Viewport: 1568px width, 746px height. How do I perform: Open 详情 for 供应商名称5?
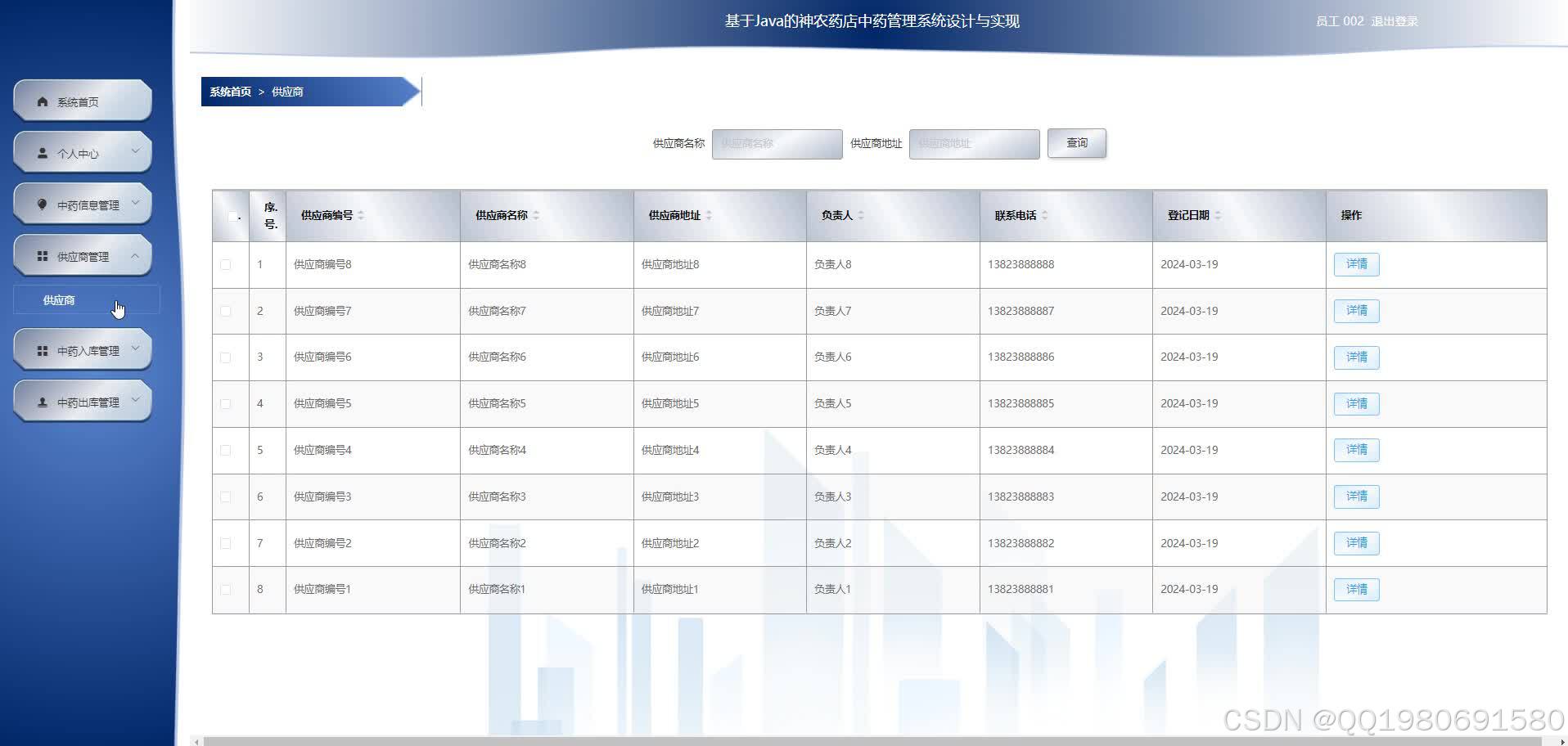pos(1356,404)
